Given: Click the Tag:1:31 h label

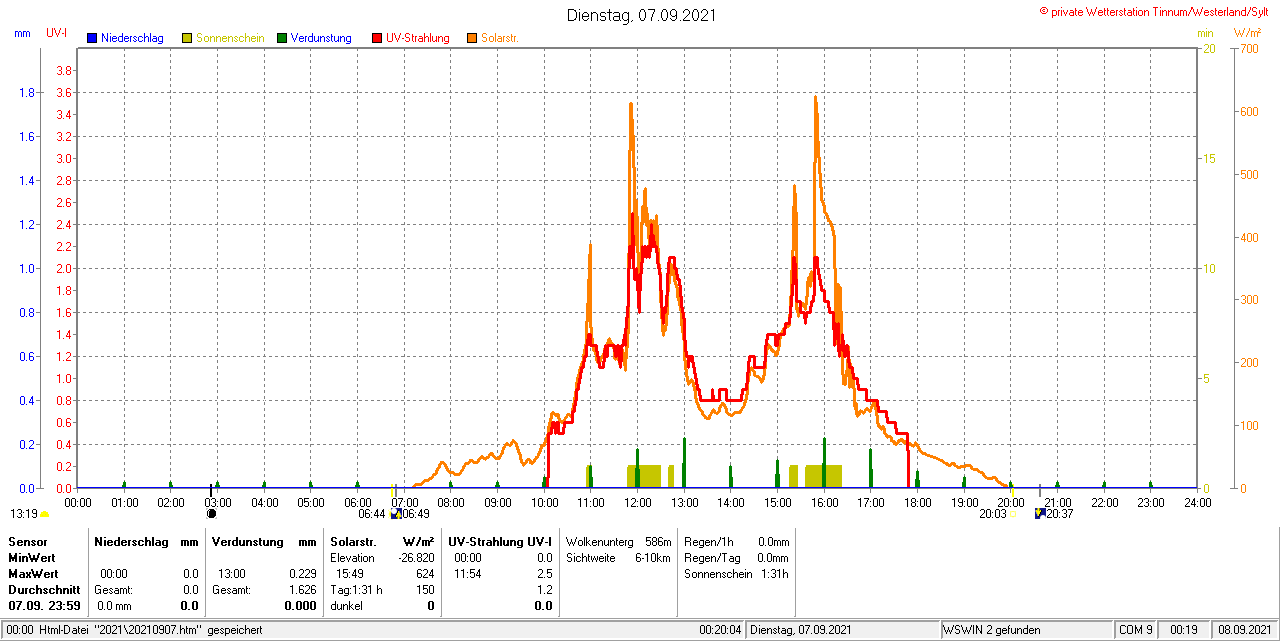Looking at the screenshot, I should [x=356, y=590].
